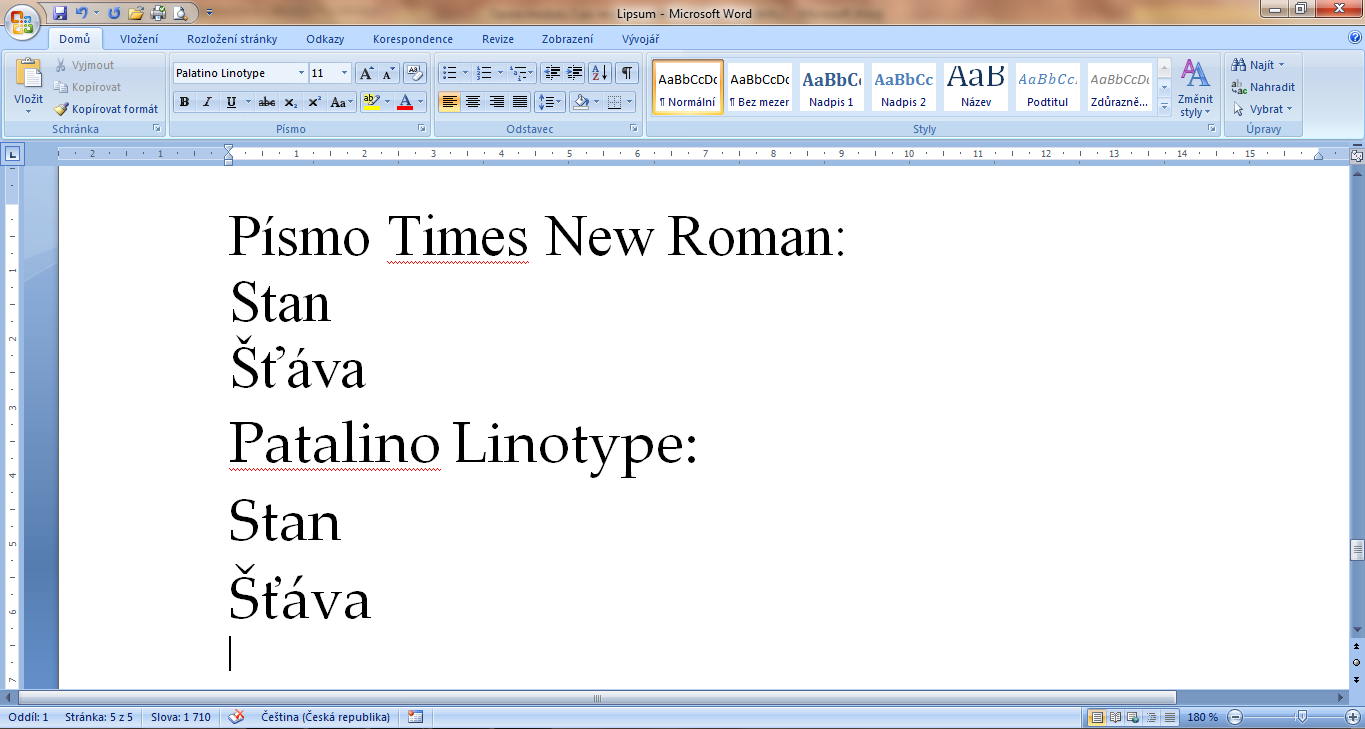Expand the borders dropdown arrow
Viewport: 1365px width, 729px height.
(629, 102)
